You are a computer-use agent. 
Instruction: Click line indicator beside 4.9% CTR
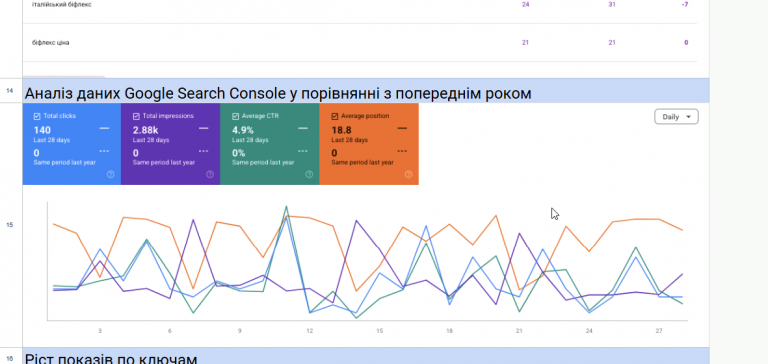(x=303, y=128)
